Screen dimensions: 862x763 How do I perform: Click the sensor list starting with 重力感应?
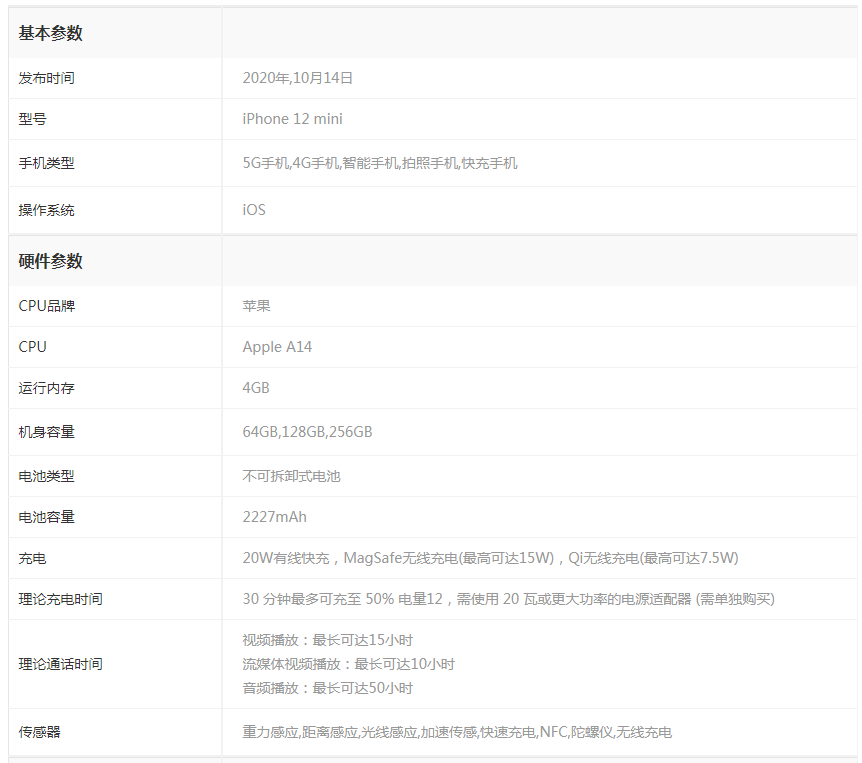click(457, 732)
